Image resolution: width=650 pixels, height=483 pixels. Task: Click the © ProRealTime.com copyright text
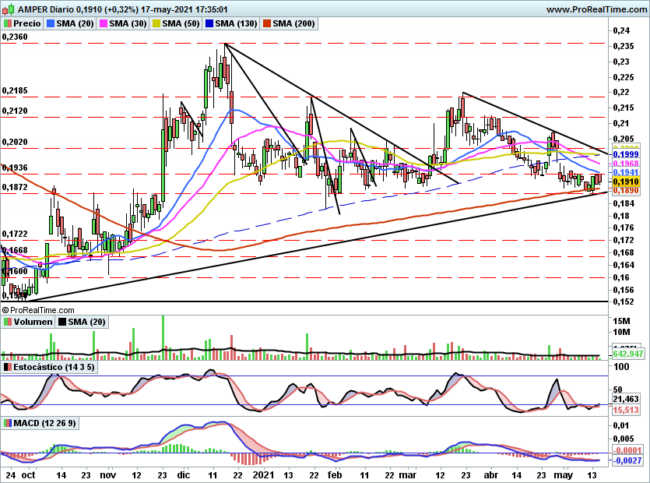click(x=38, y=310)
